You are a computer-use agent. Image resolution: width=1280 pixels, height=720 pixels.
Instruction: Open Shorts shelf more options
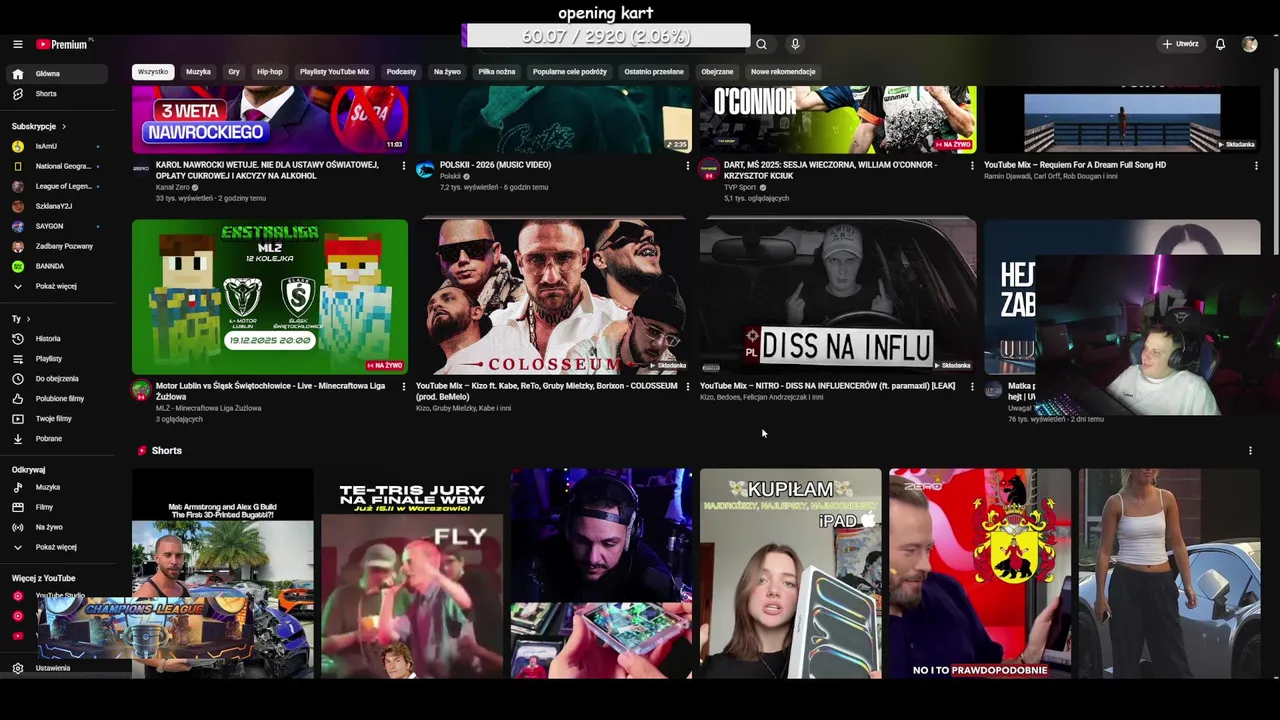coord(1250,451)
